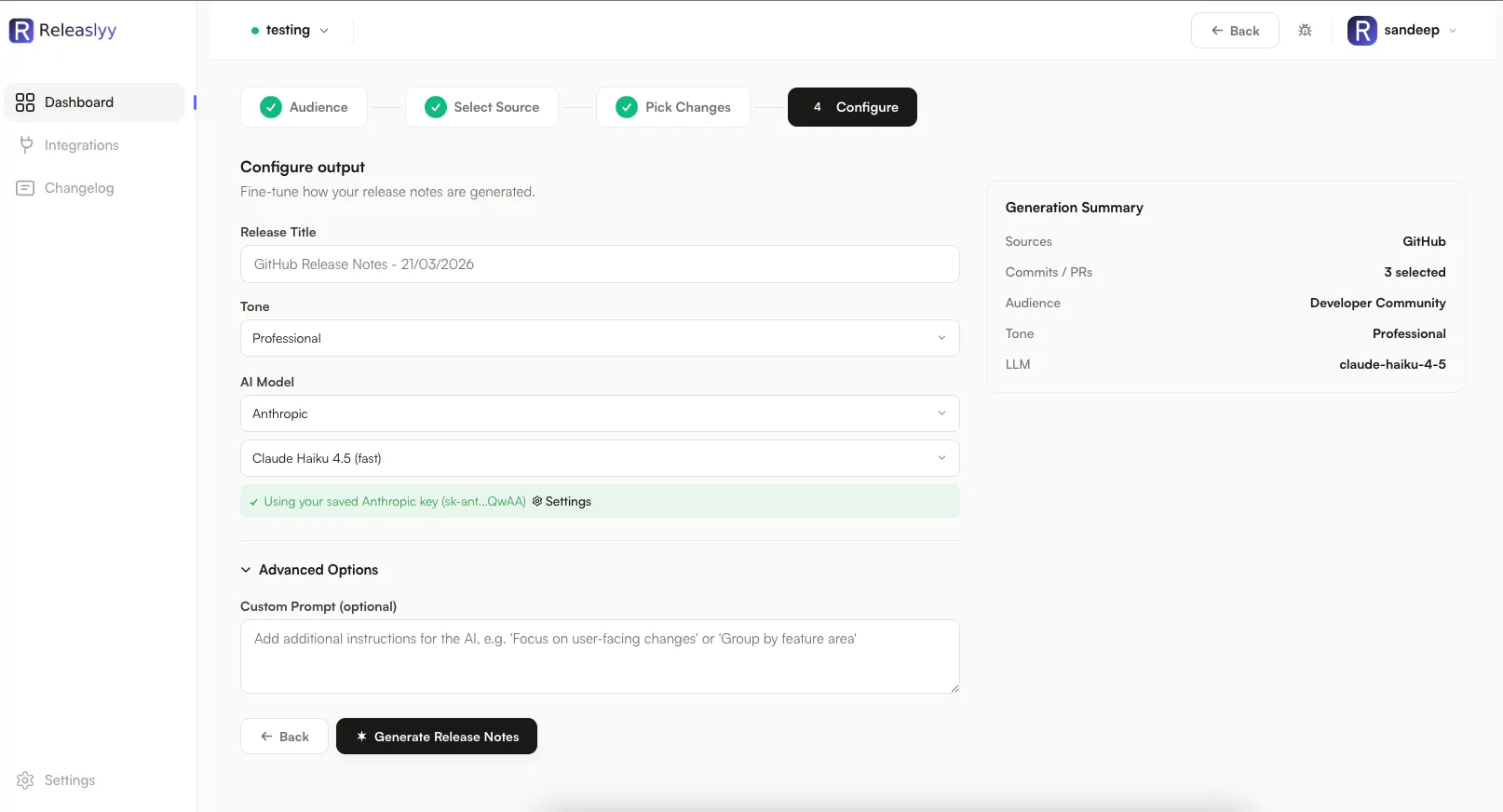Click the sandeep avatar icon
Screen dimensions: 1503x812
coord(1361,31)
